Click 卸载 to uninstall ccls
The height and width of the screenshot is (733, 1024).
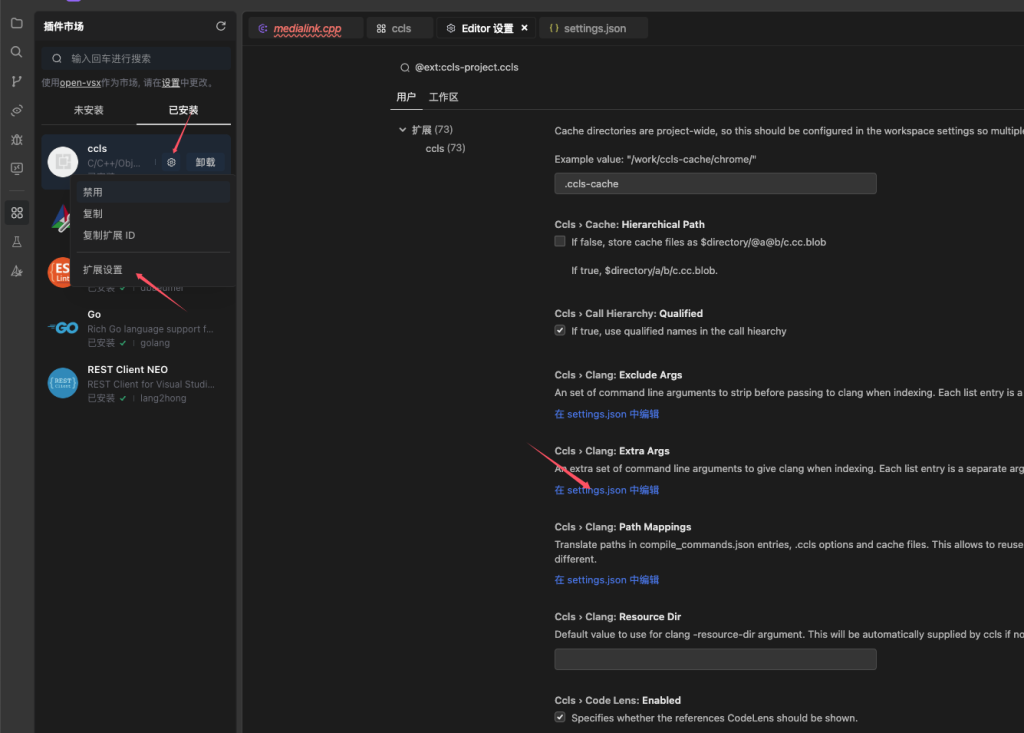click(x=205, y=162)
